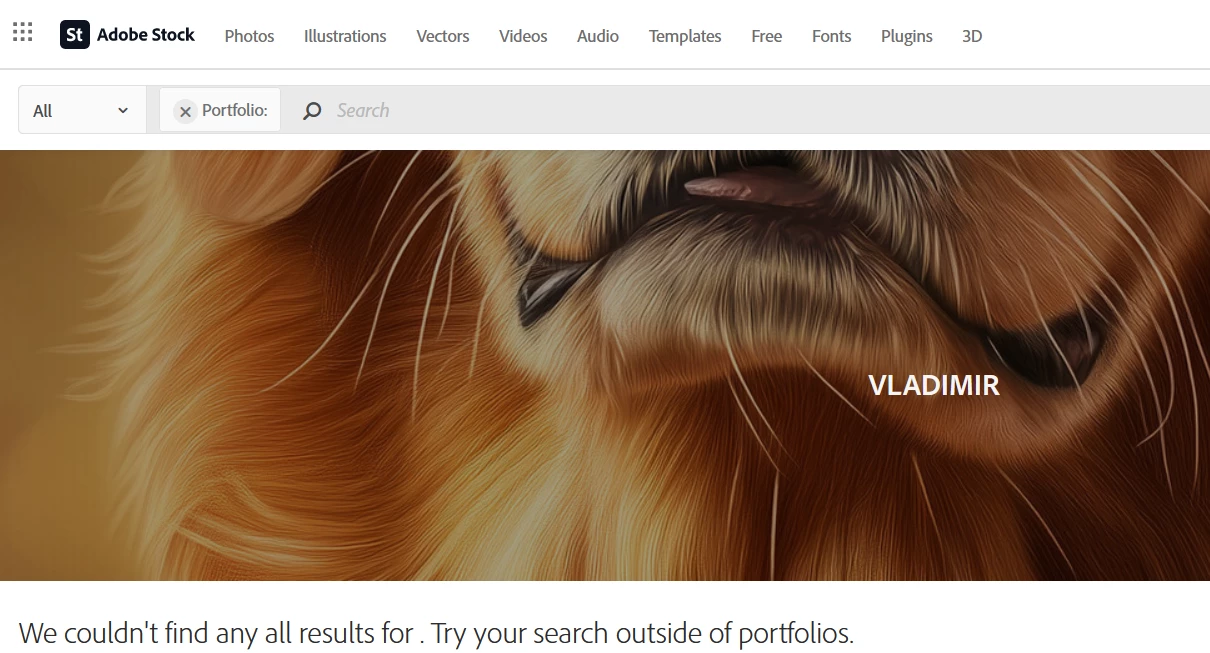Go to the Fonts page
The height and width of the screenshot is (653, 1210).
tap(832, 36)
